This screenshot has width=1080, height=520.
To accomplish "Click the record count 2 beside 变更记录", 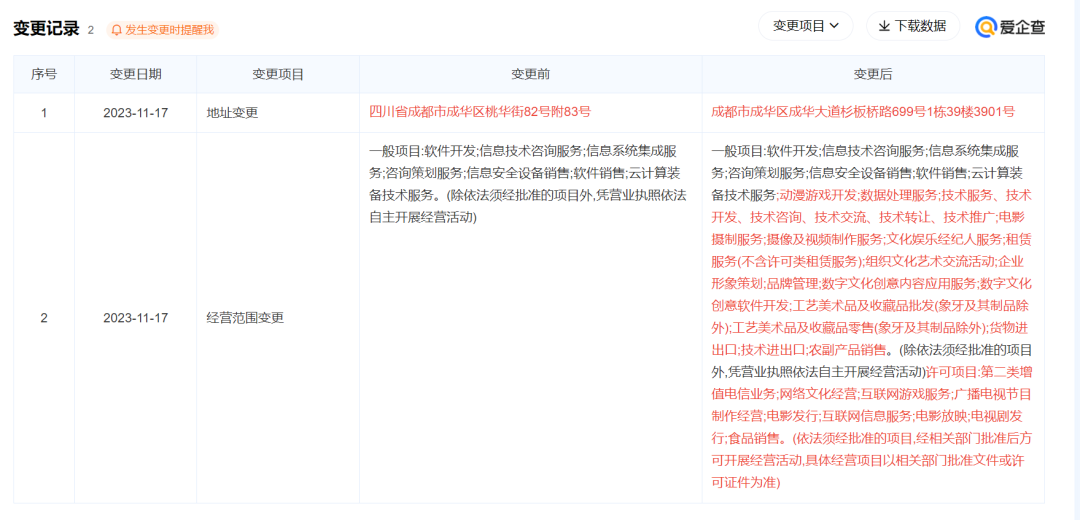I will tap(90, 30).
